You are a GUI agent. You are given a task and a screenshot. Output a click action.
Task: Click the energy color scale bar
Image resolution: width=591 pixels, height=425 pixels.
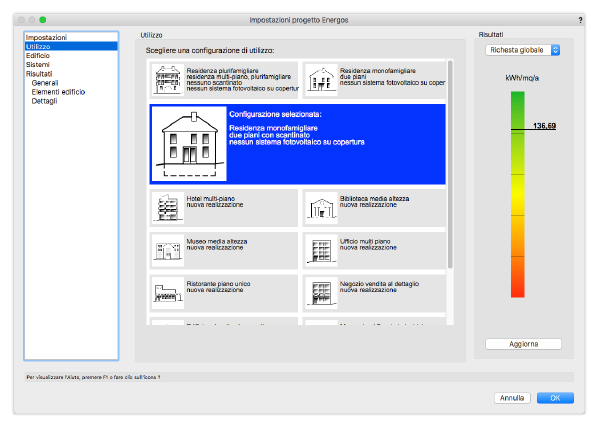point(518,194)
